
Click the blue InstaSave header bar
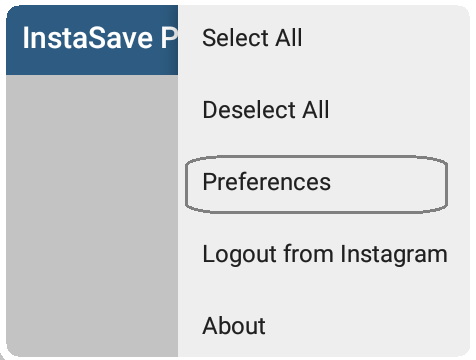click(92, 40)
